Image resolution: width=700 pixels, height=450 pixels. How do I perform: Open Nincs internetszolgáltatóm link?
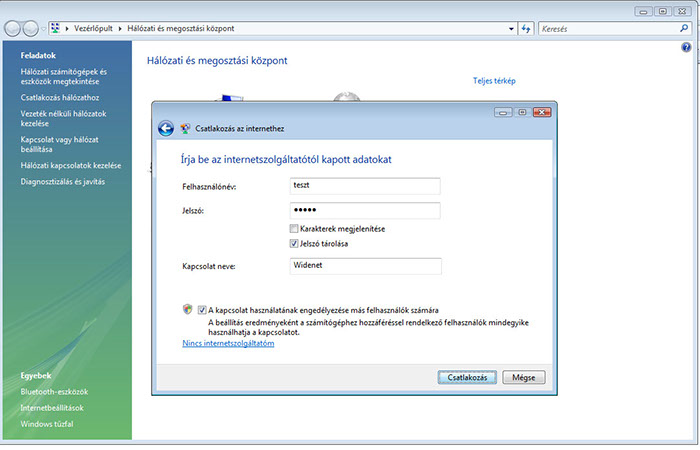click(228, 343)
